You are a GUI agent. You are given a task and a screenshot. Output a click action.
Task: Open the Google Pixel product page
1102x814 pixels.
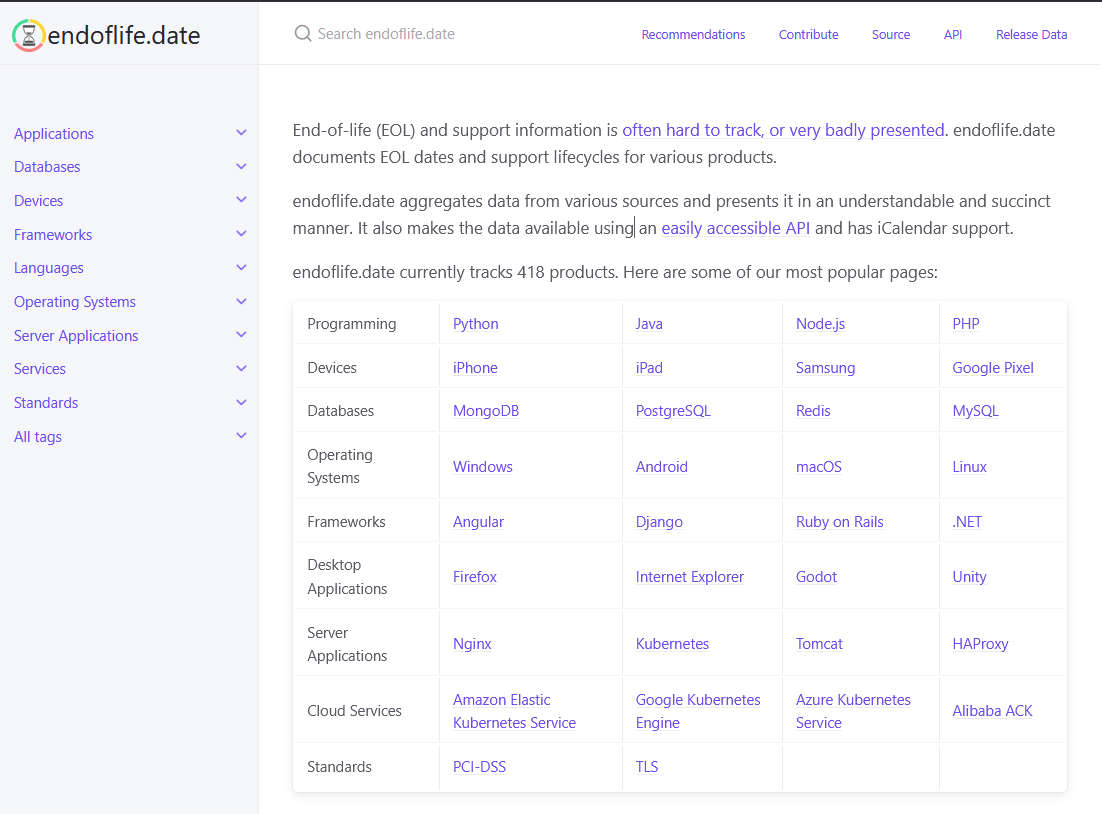(x=992, y=368)
